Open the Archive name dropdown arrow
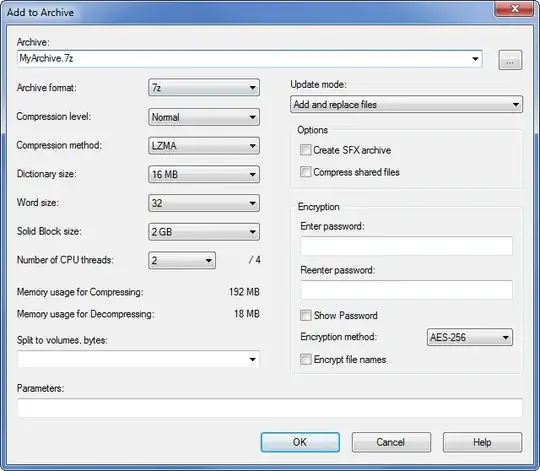This screenshot has width=540, height=471. [x=475, y=59]
